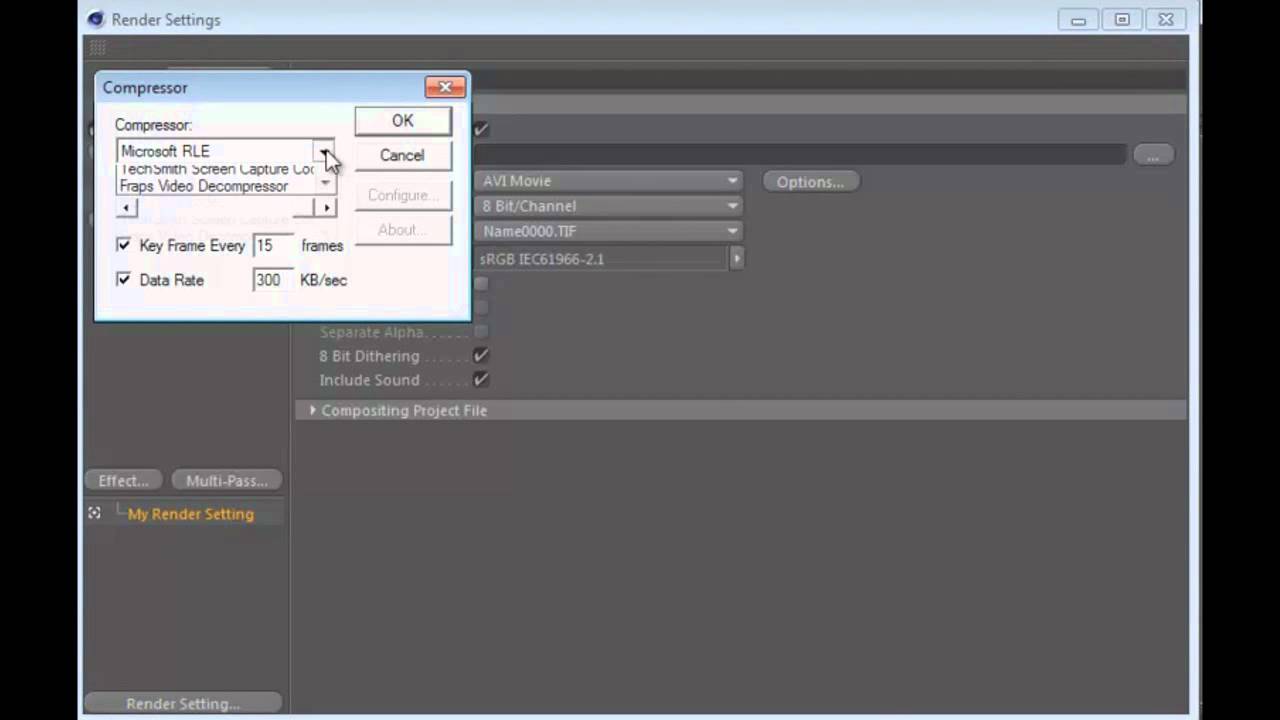Click the Key Frame Every frames field

click(273, 245)
